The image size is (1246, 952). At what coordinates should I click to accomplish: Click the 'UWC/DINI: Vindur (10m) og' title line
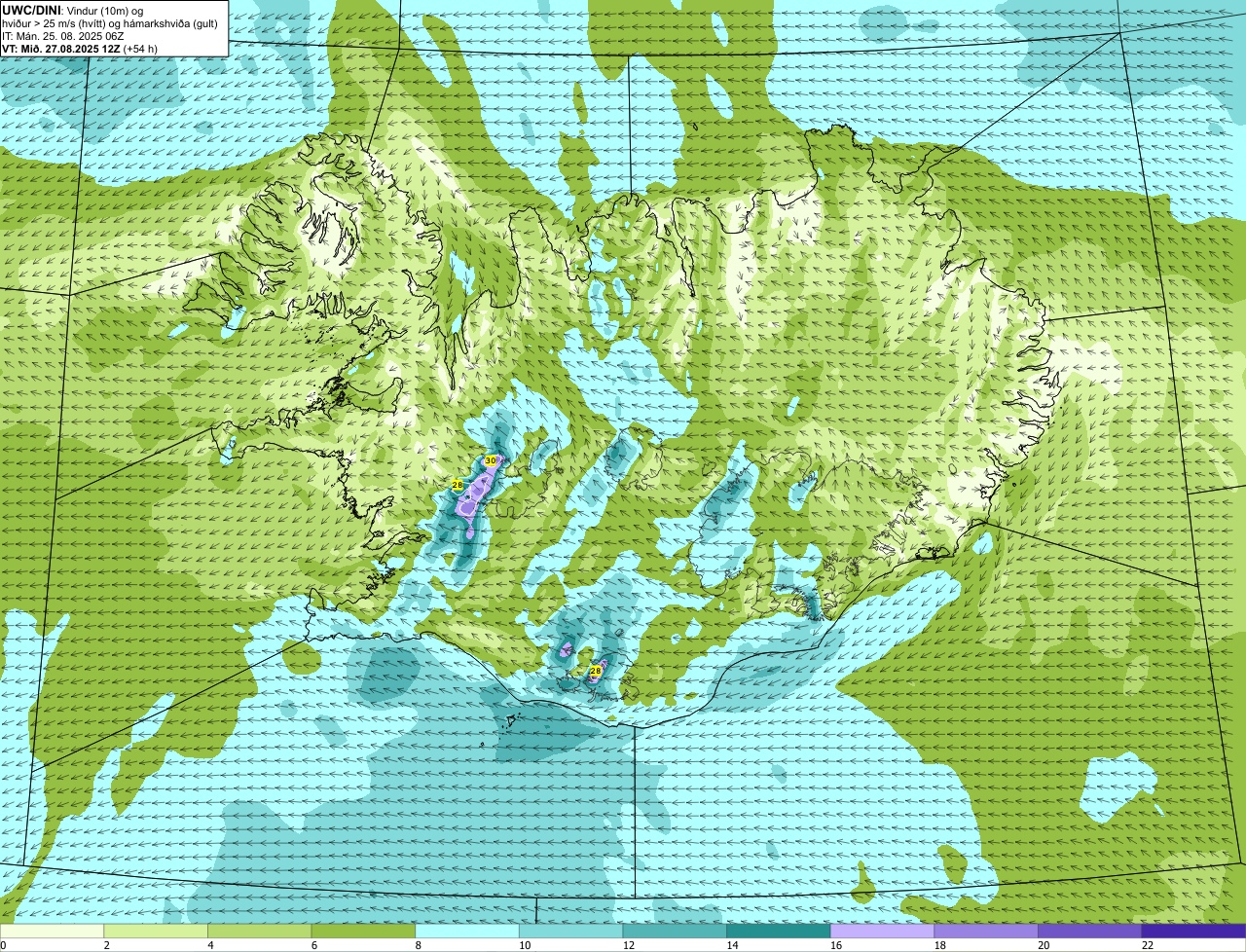[73, 10]
